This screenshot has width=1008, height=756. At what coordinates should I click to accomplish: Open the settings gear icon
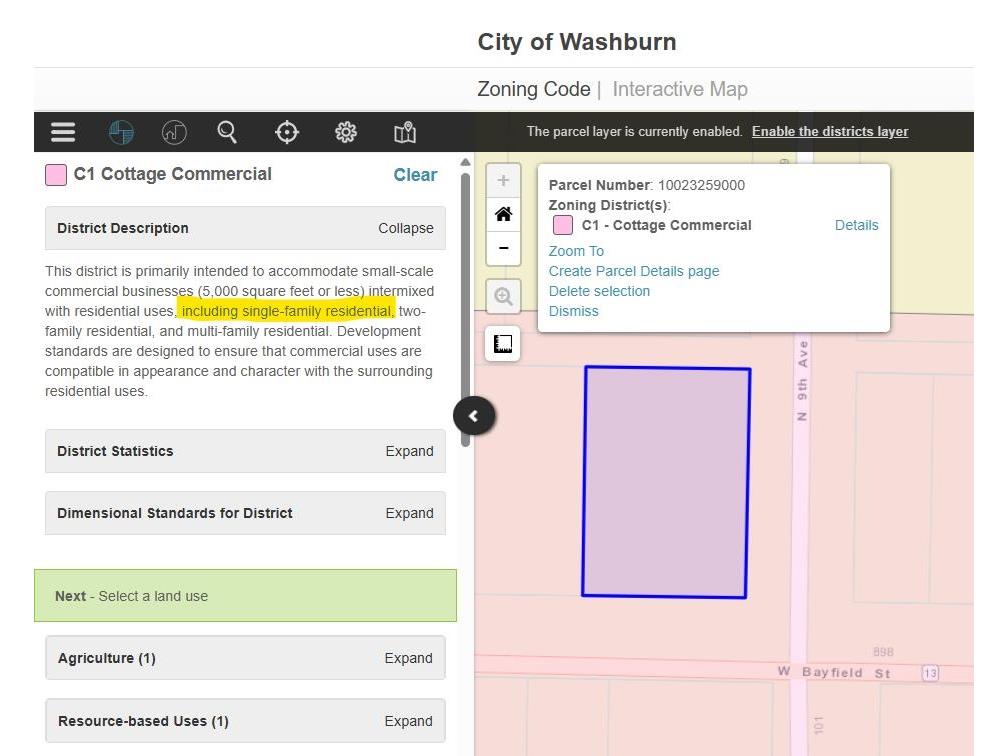[x=346, y=132]
